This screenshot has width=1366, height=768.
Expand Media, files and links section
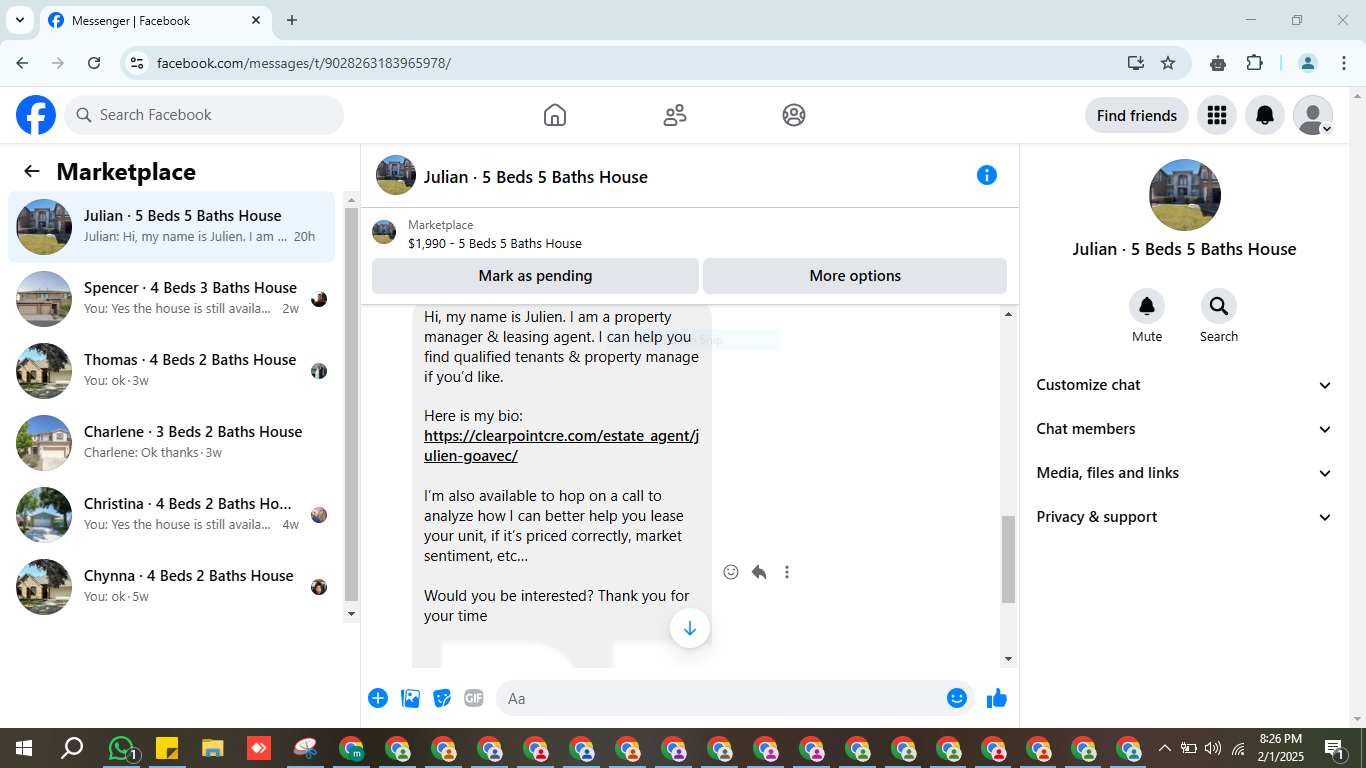(x=1185, y=473)
